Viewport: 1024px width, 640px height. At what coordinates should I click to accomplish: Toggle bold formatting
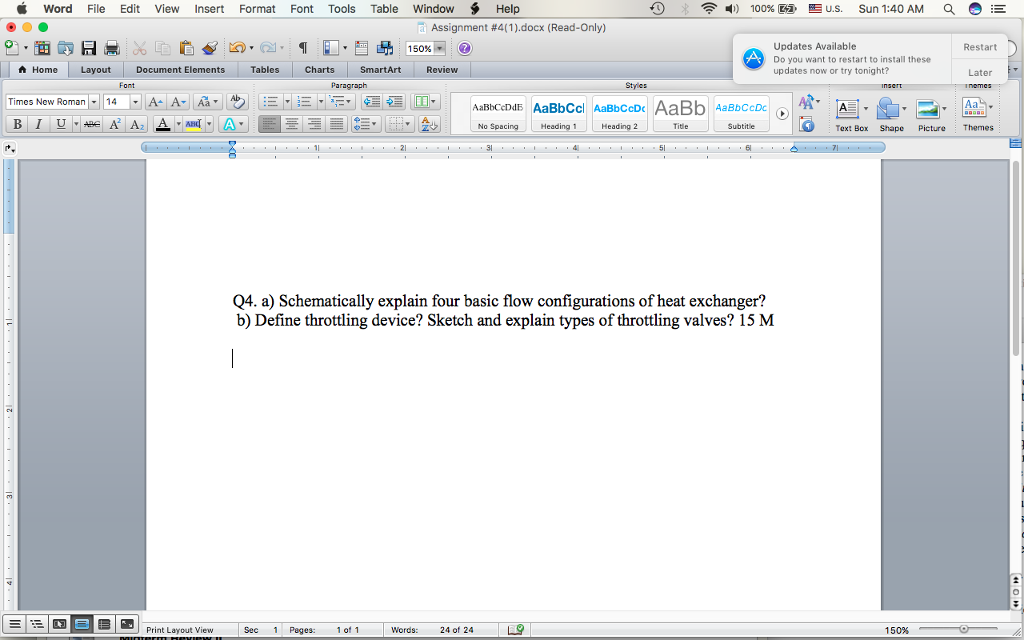(x=17, y=124)
